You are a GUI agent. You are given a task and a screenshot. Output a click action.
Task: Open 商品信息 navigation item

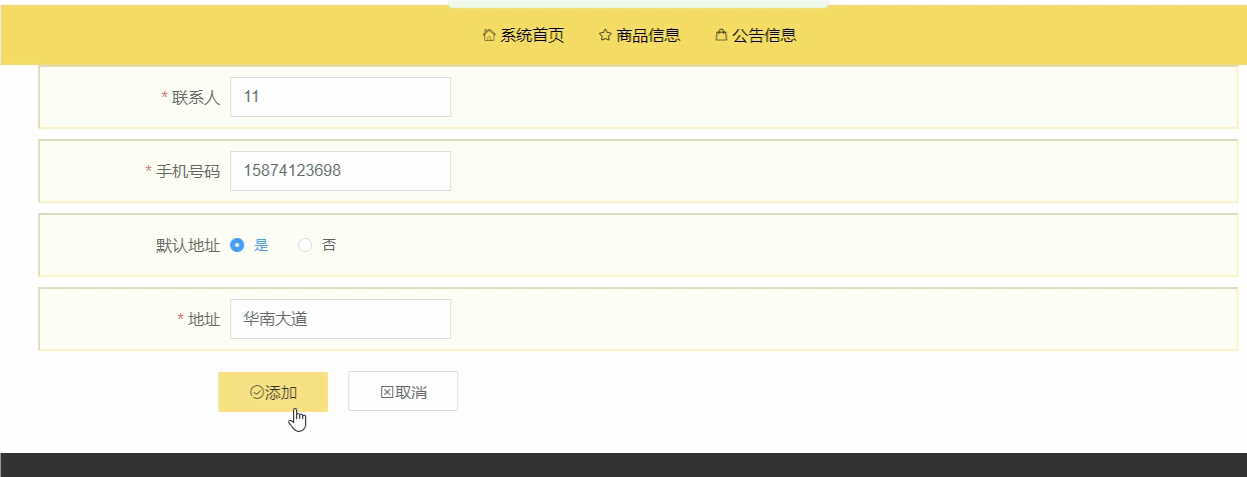coord(639,36)
